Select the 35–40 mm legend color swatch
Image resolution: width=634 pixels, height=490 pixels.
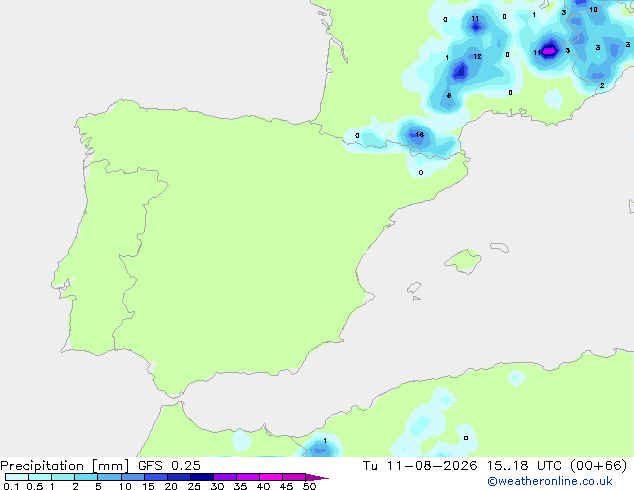pos(247,477)
